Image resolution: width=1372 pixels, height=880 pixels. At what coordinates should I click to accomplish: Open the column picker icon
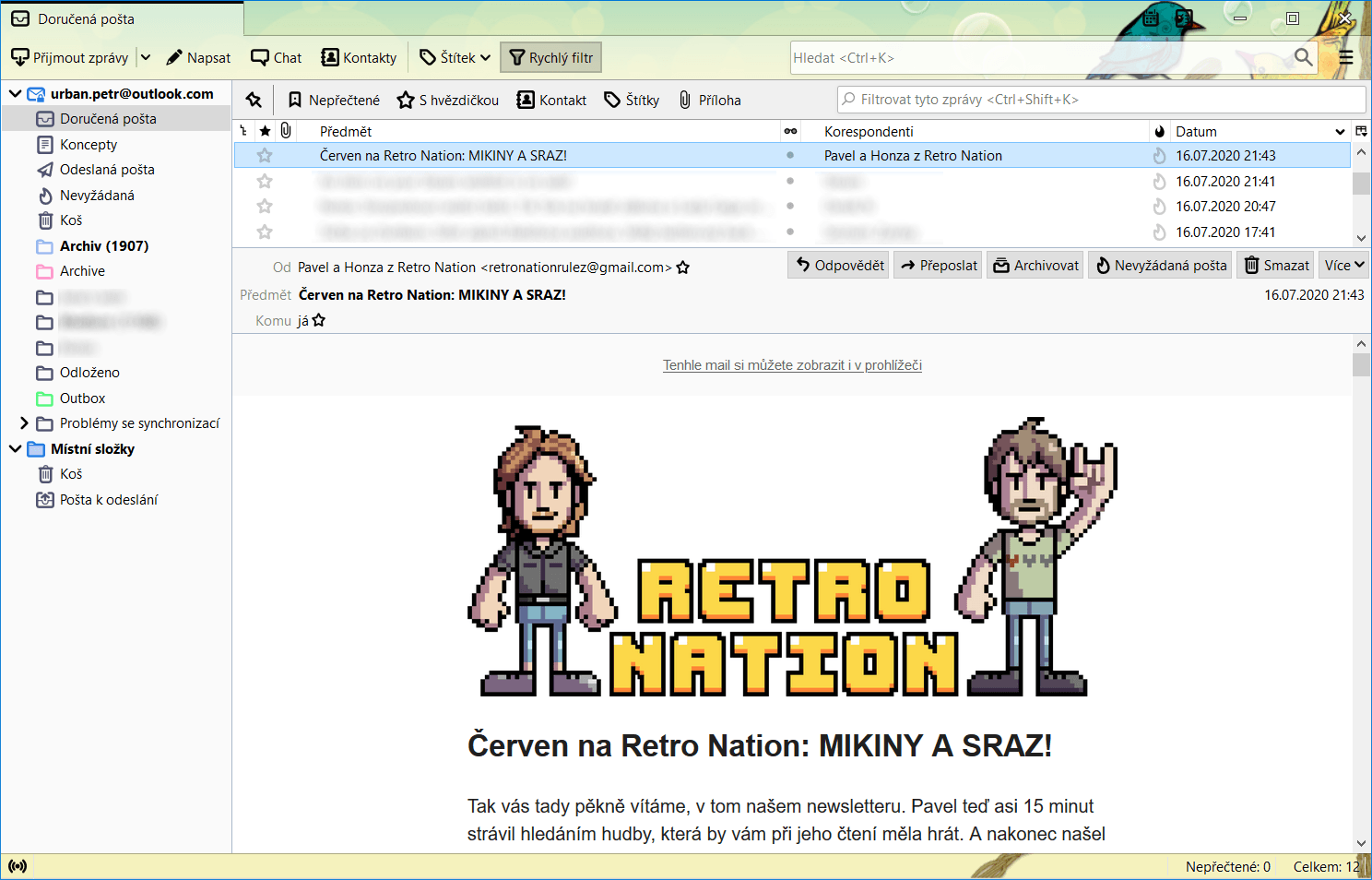(x=1361, y=131)
